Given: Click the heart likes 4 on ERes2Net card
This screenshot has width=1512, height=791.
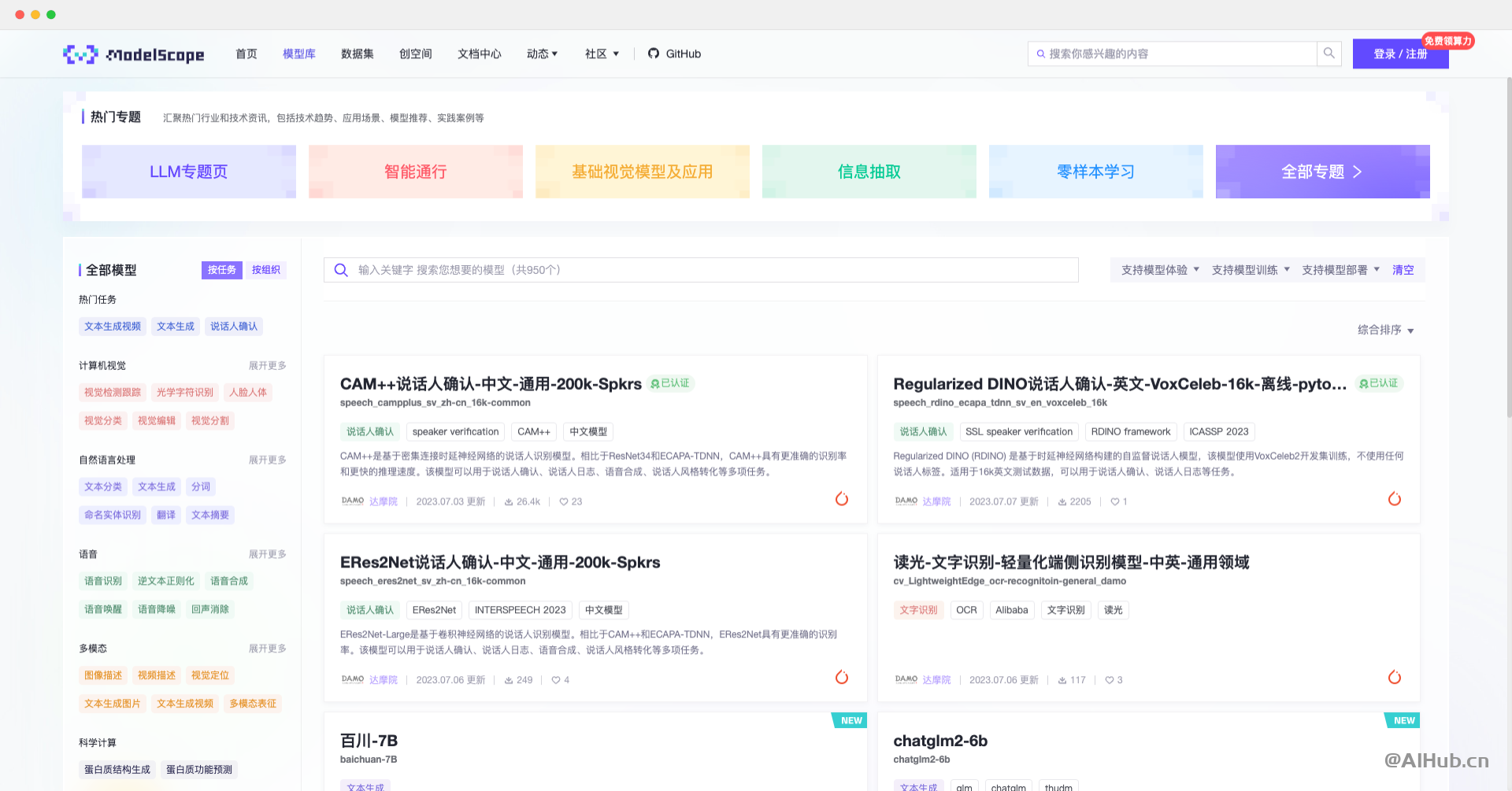Looking at the screenshot, I should click(561, 680).
